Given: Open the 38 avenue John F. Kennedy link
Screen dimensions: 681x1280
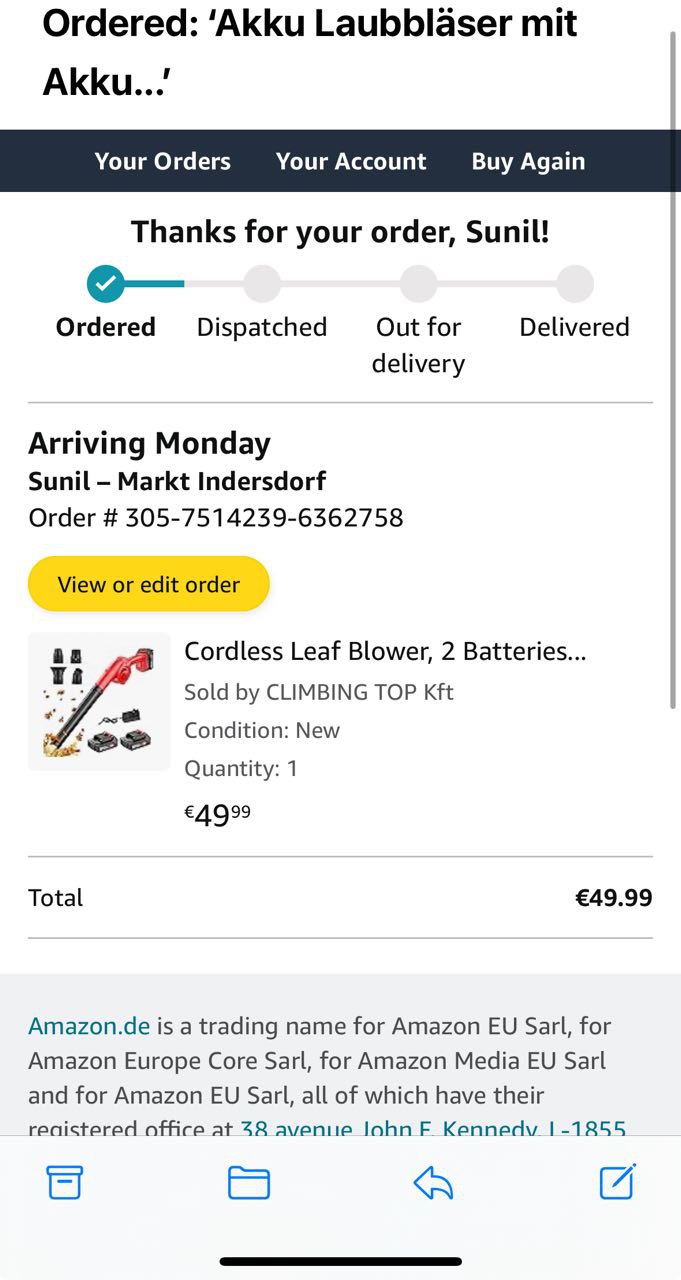Looking at the screenshot, I should 433,1129.
